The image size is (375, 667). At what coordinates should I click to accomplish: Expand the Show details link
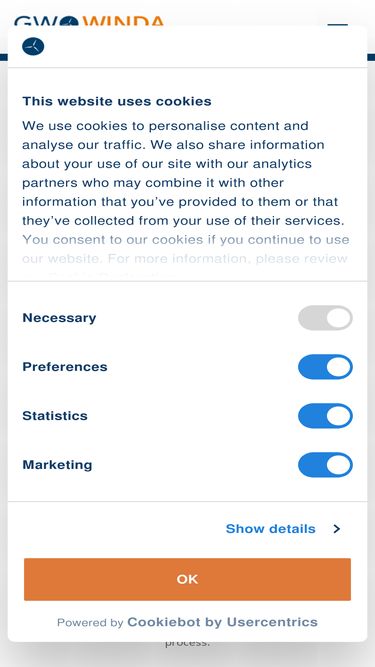(270, 529)
